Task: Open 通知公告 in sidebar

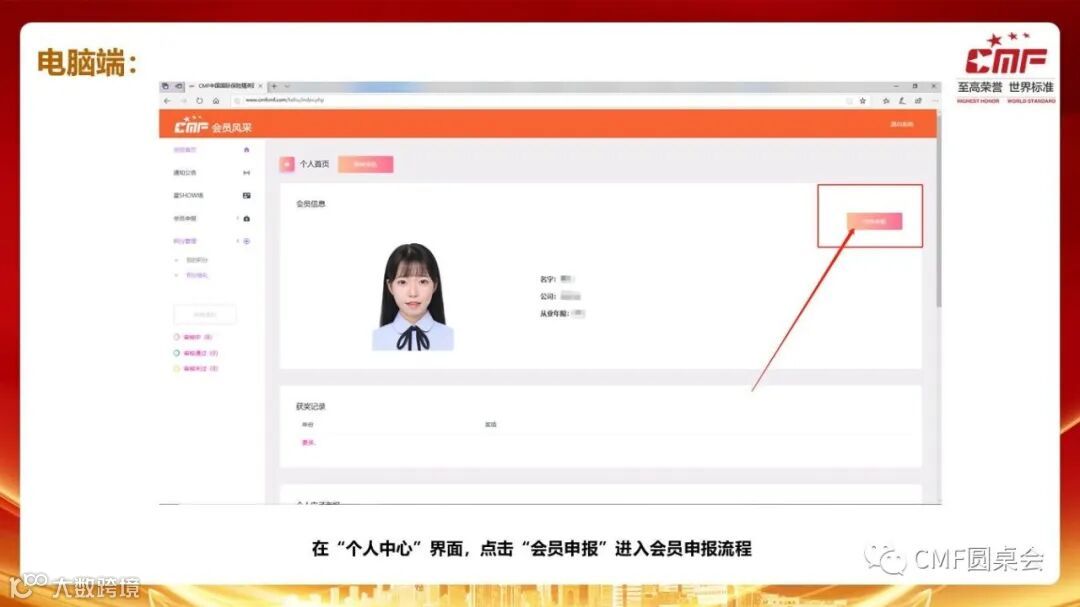Action: [x=185, y=172]
